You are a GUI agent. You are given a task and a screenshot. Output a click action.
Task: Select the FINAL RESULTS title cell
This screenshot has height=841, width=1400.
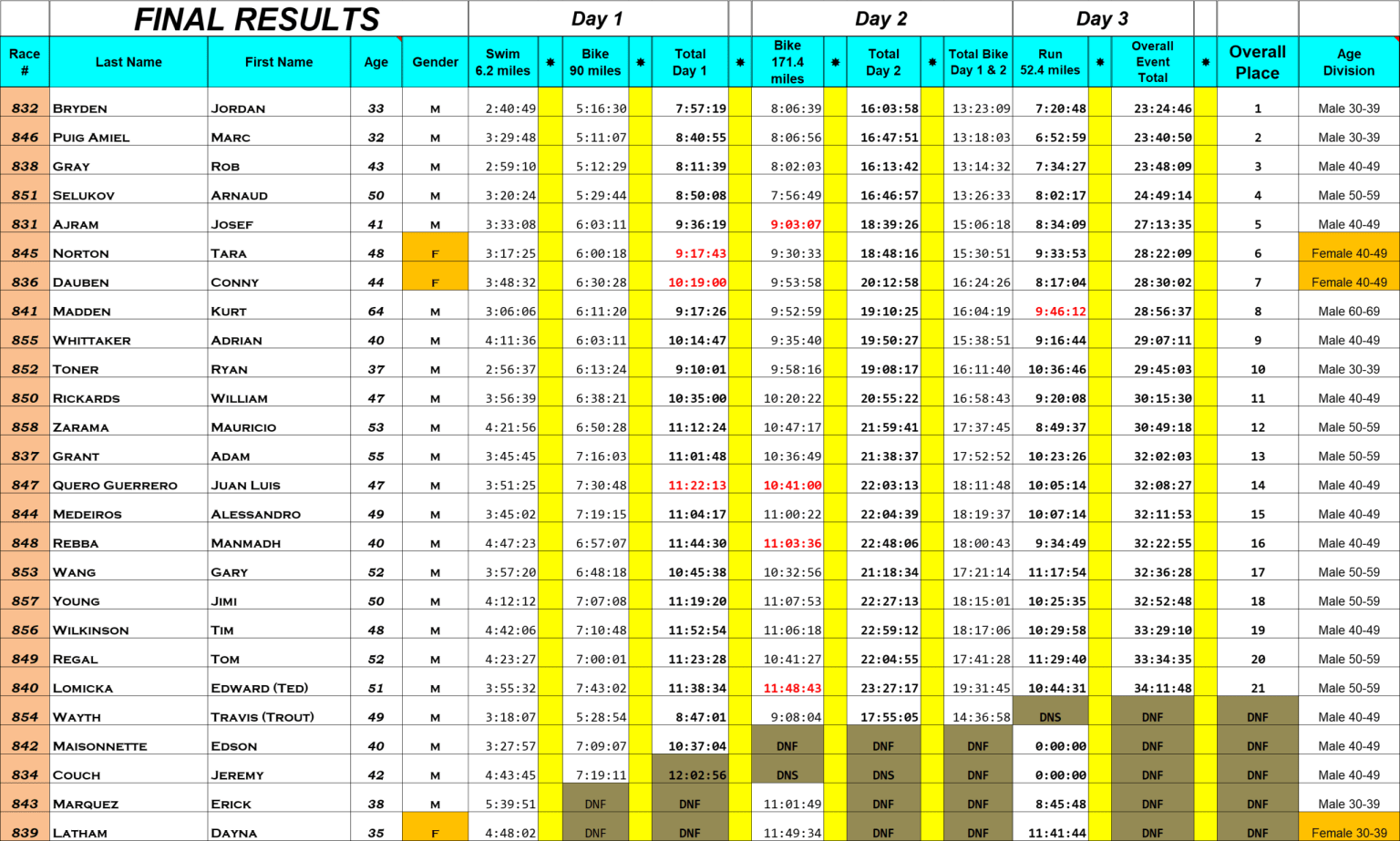(258, 18)
